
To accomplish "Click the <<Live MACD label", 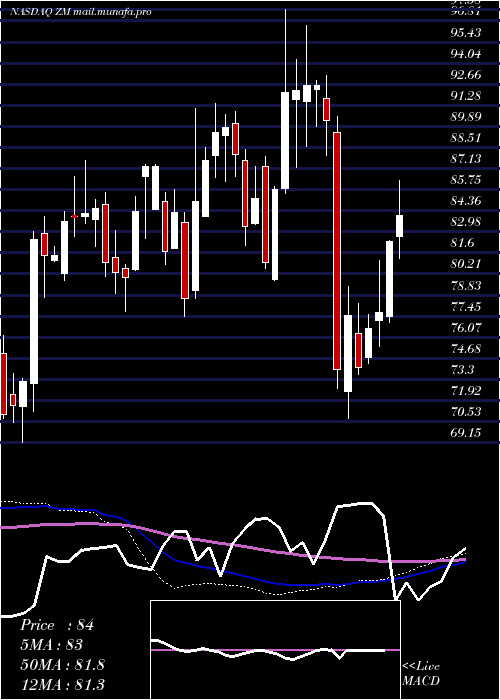I will click(x=421, y=673).
